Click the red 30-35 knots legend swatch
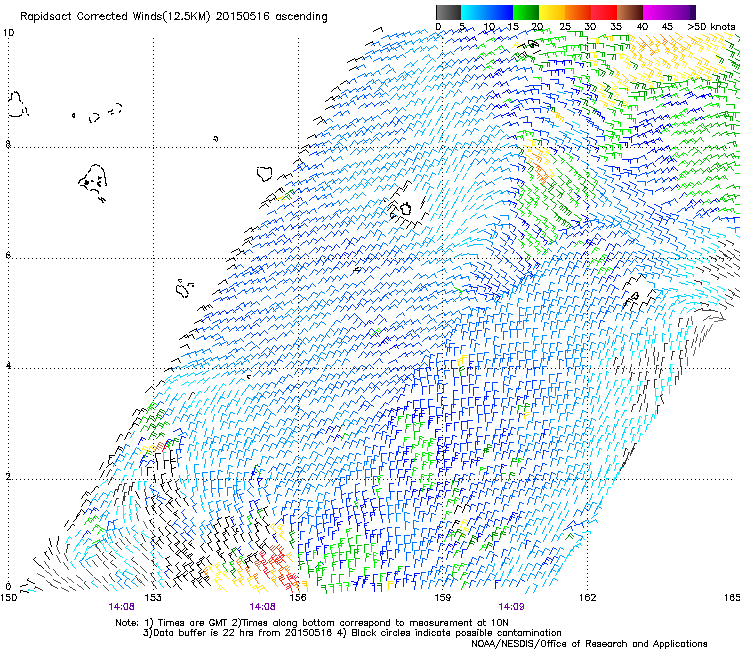This screenshot has height=650, width=740. point(604,12)
